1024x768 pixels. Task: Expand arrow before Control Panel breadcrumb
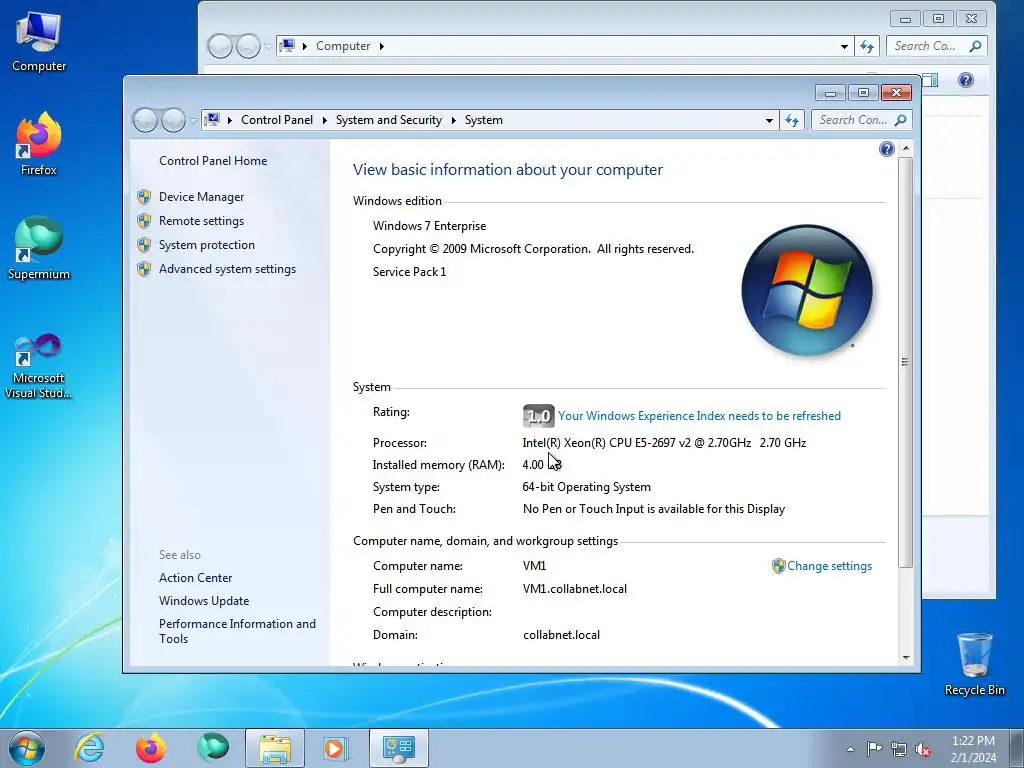230,120
